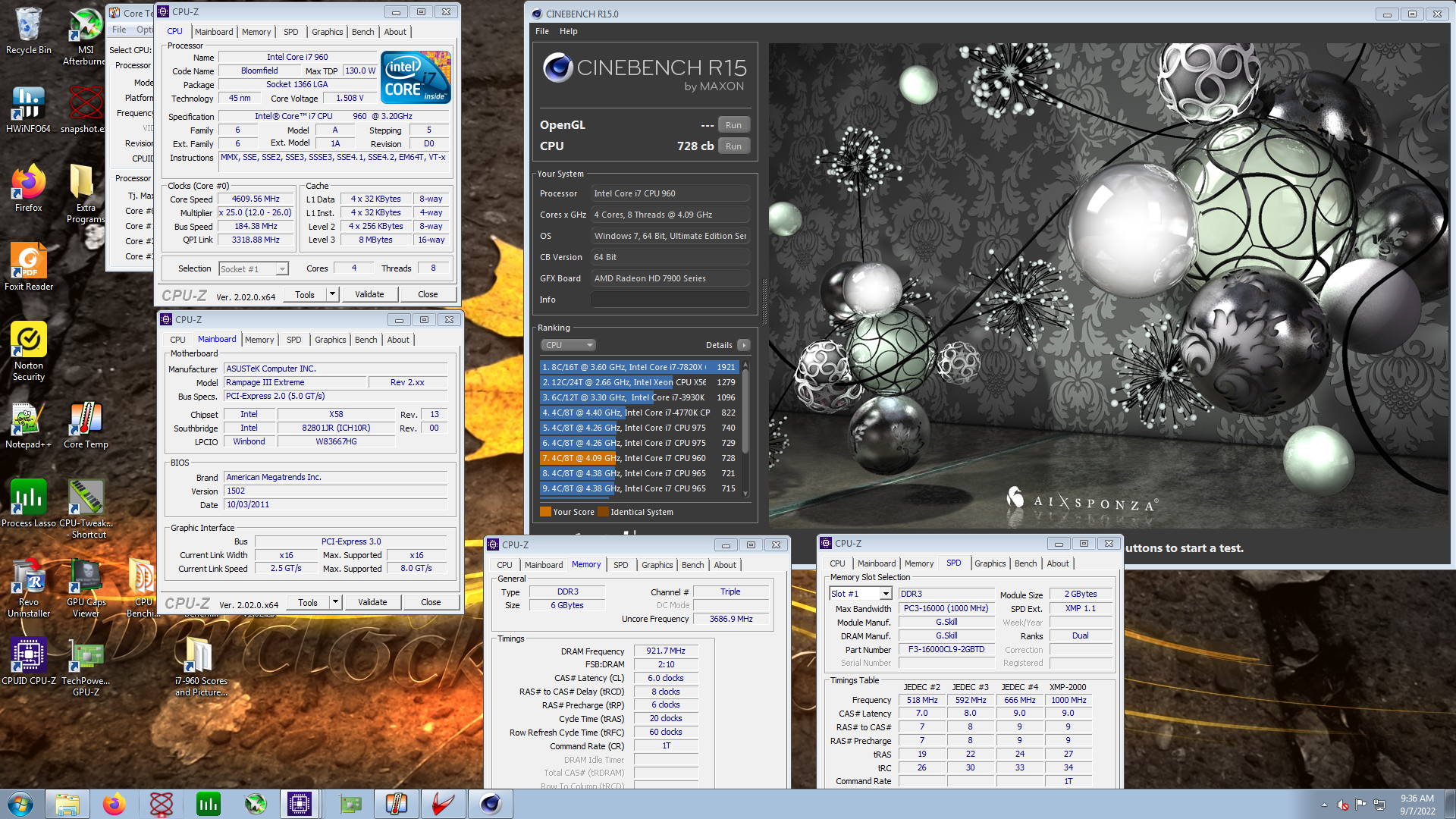Open the About tab in Memory CPU-Z window
1456x819 pixels.
click(x=725, y=565)
